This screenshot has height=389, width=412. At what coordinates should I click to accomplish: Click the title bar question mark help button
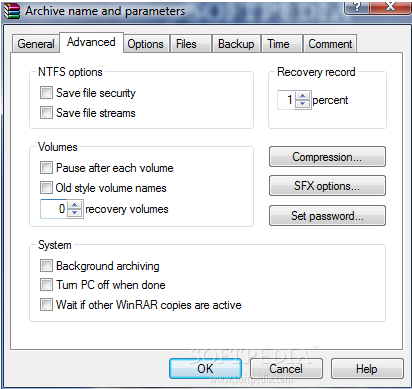(x=357, y=7)
